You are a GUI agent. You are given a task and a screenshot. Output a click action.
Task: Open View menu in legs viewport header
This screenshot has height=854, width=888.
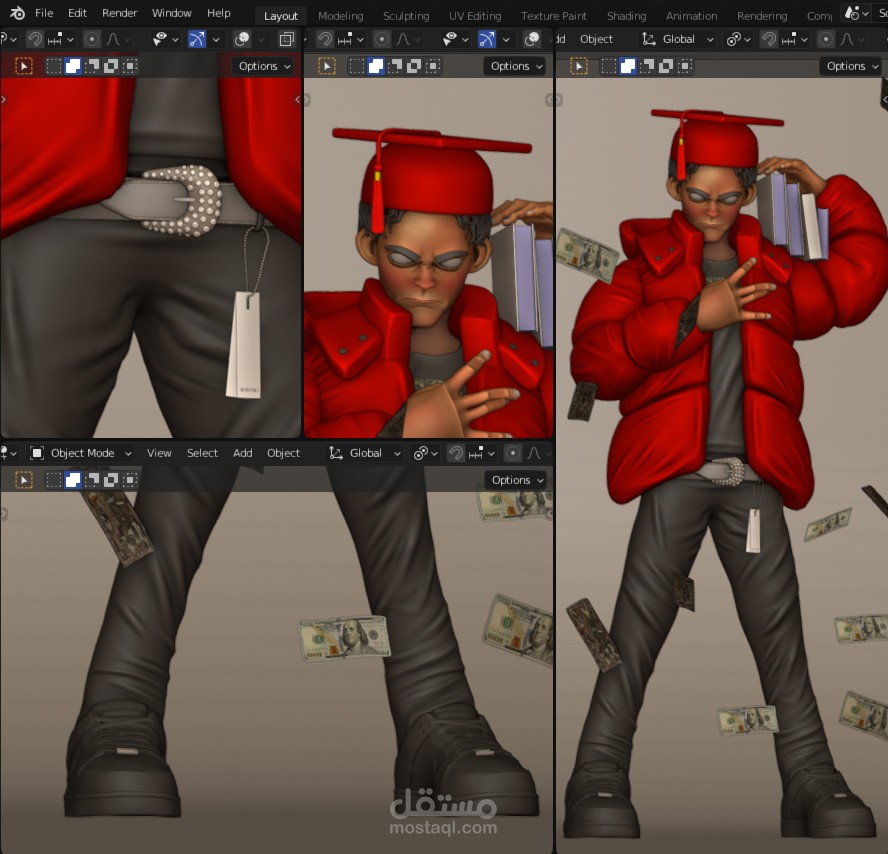tap(159, 453)
